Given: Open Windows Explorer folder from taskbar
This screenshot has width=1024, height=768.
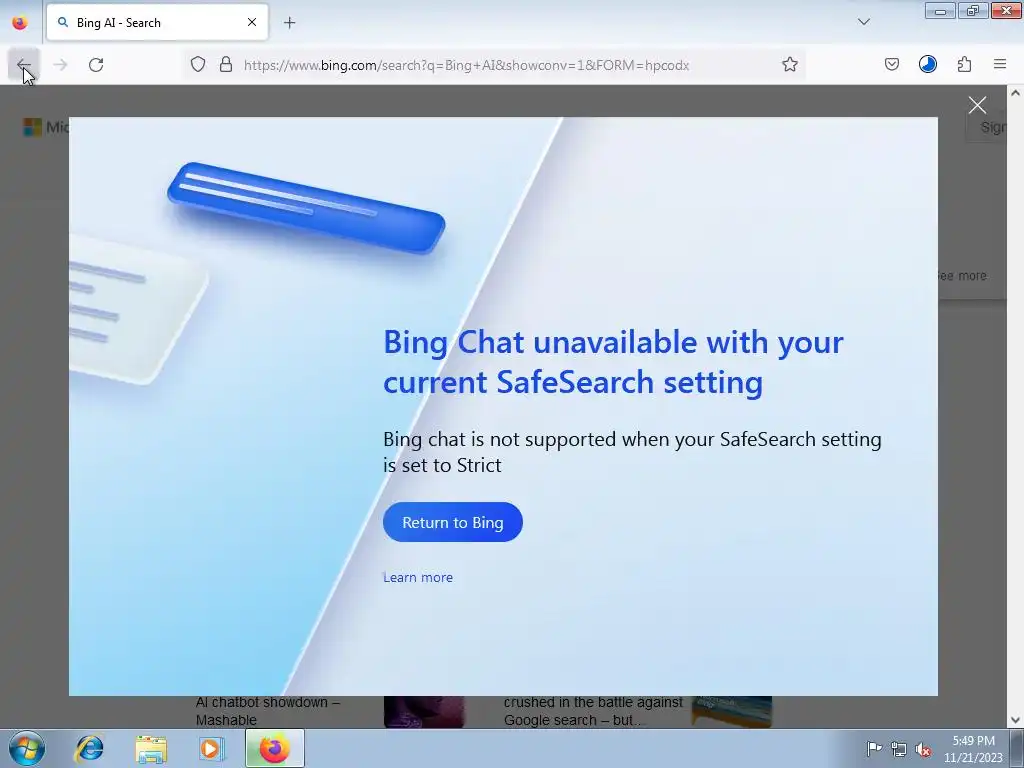Looking at the screenshot, I should pyautogui.click(x=151, y=748).
